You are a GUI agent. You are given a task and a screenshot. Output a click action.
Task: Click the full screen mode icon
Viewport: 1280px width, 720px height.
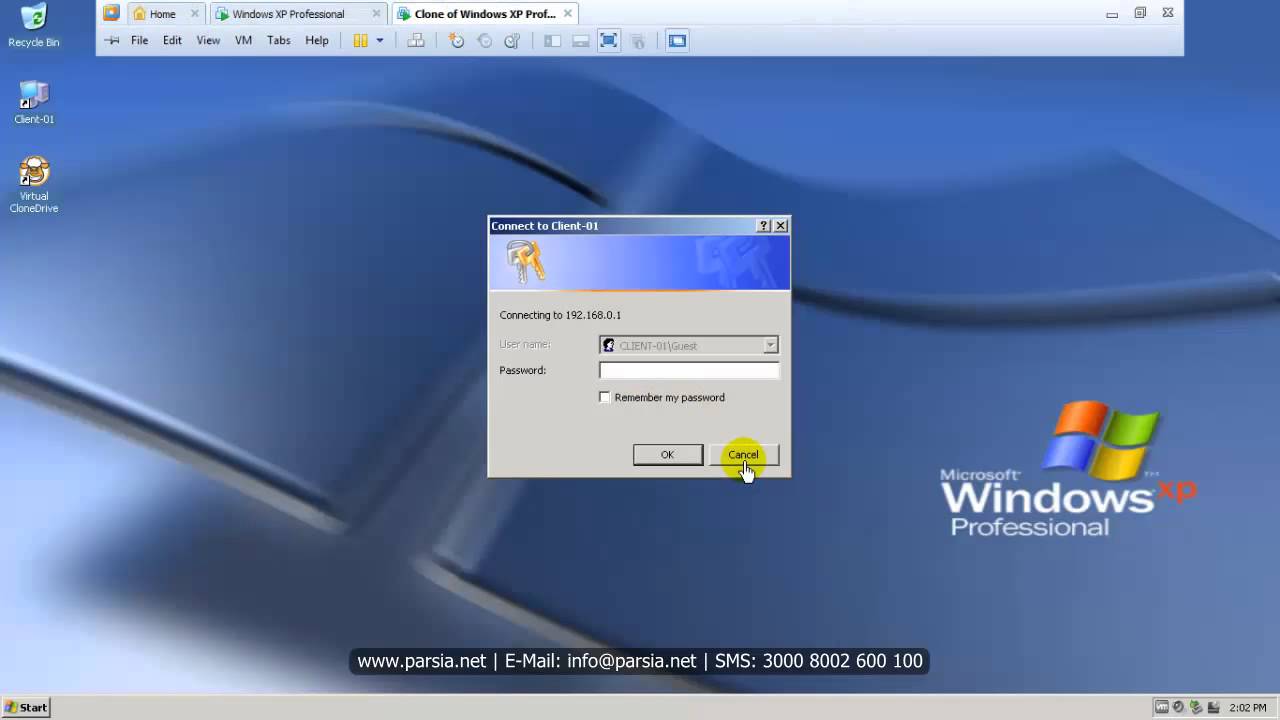(608, 41)
